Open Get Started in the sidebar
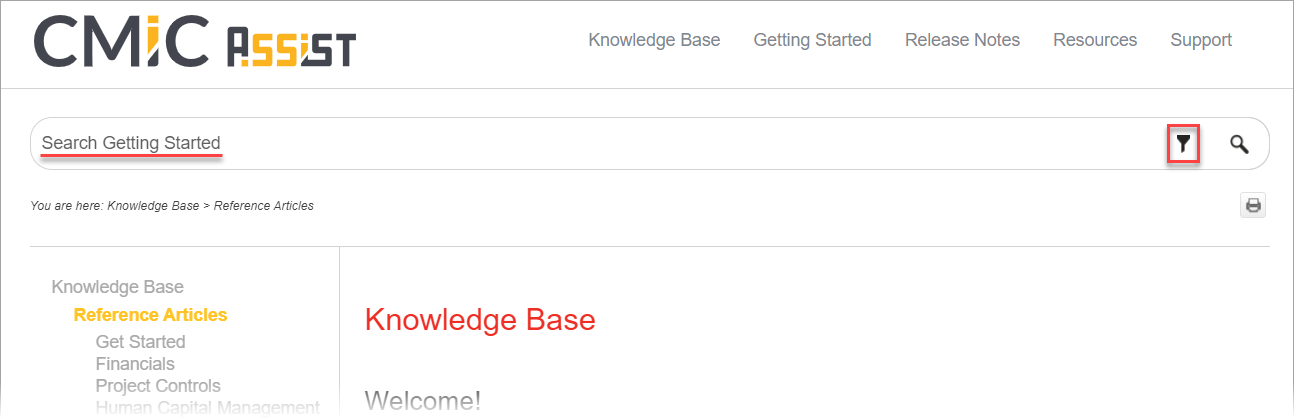The height and width of the screenshot is (419, 1294). click(140, 342)
